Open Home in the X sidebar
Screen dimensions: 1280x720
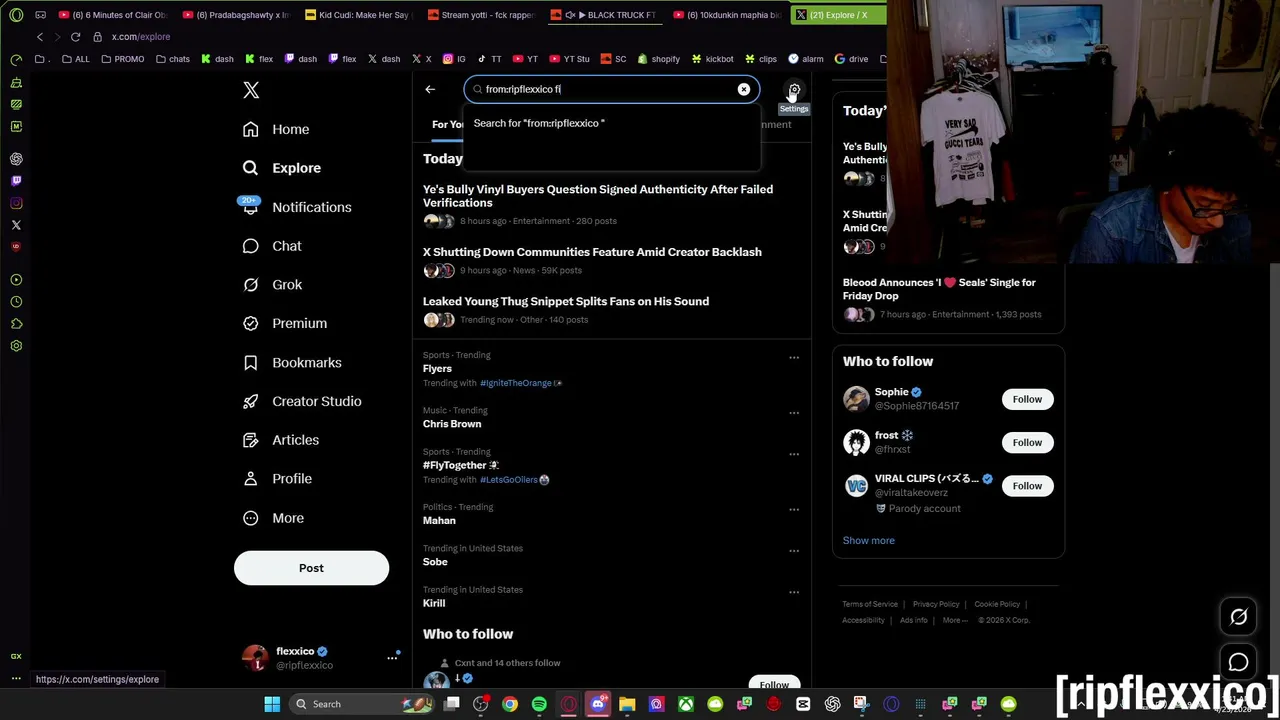pyautogui.click(x=276, y=129)
